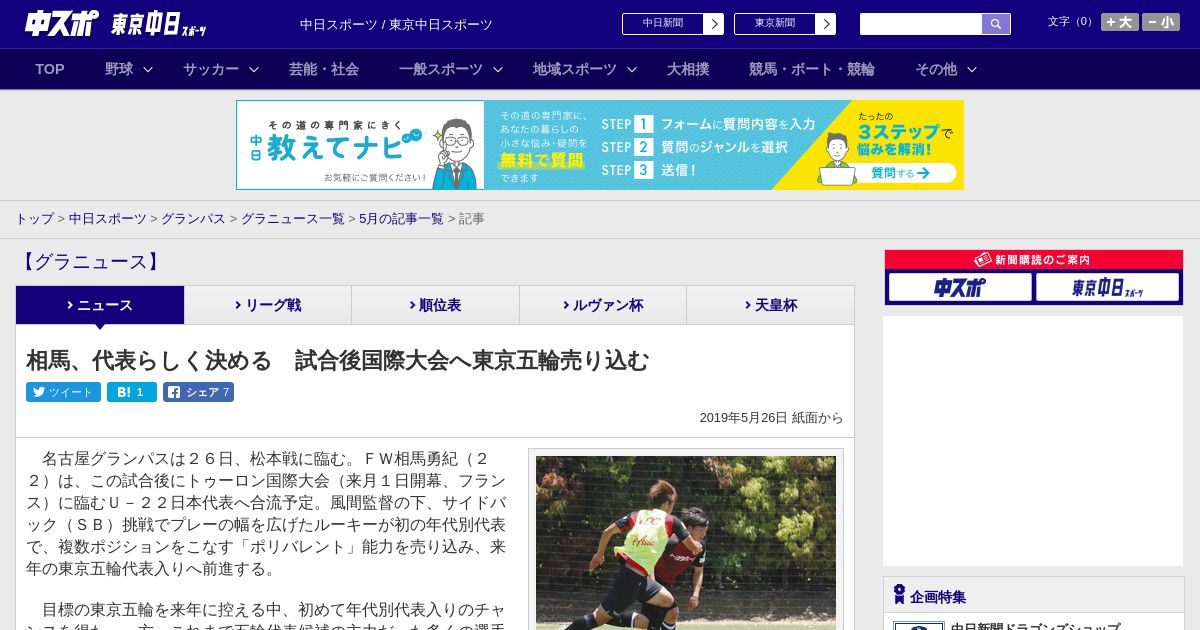Click the arrow beside 東京新聞
Viewport: 1200px width, 630px height.
point(826,24)
